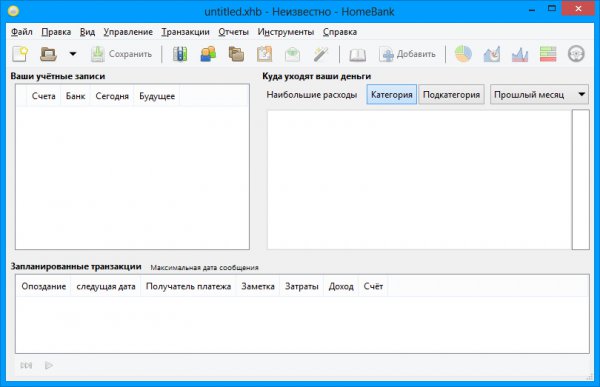Open the budget report bars icon

(548, 54)
